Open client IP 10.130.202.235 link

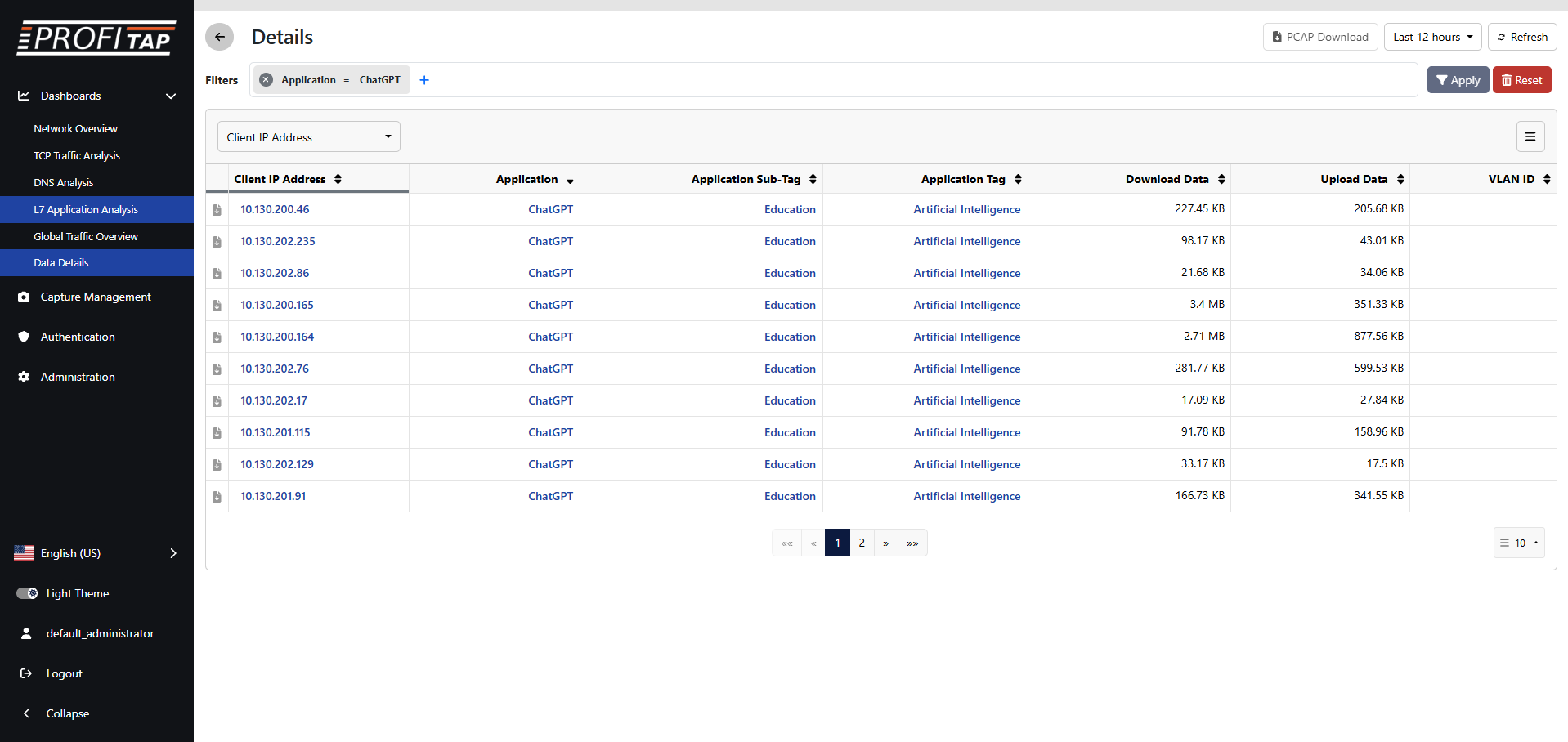(x=278, y=242)
